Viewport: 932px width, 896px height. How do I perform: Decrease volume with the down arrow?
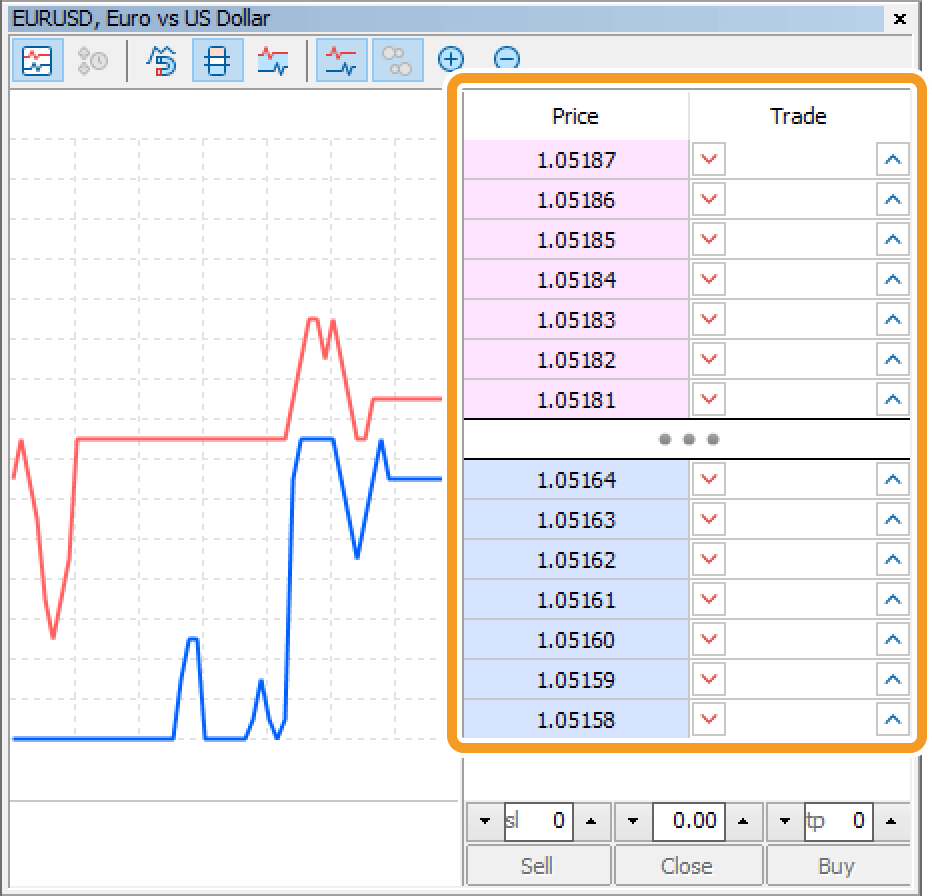[x=633, y=822]
